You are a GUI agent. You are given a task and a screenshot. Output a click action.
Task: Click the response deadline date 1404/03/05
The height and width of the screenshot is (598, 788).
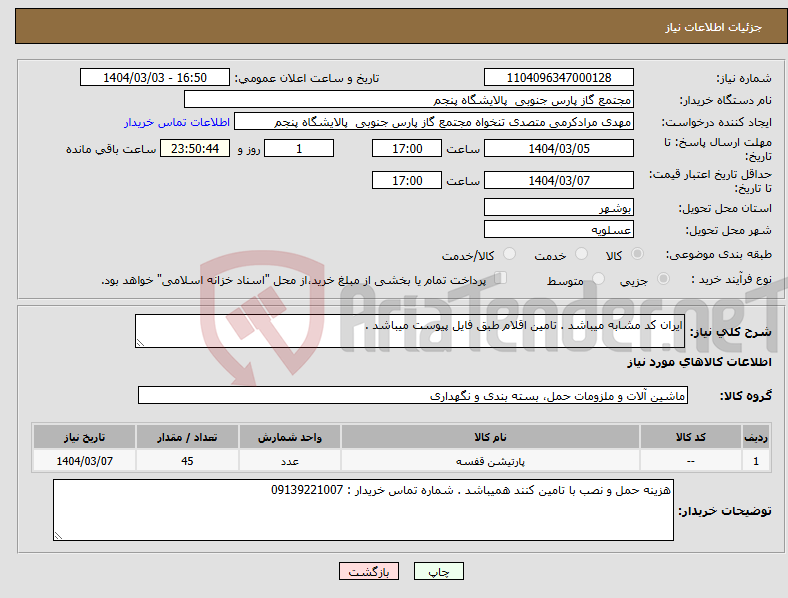559,148
